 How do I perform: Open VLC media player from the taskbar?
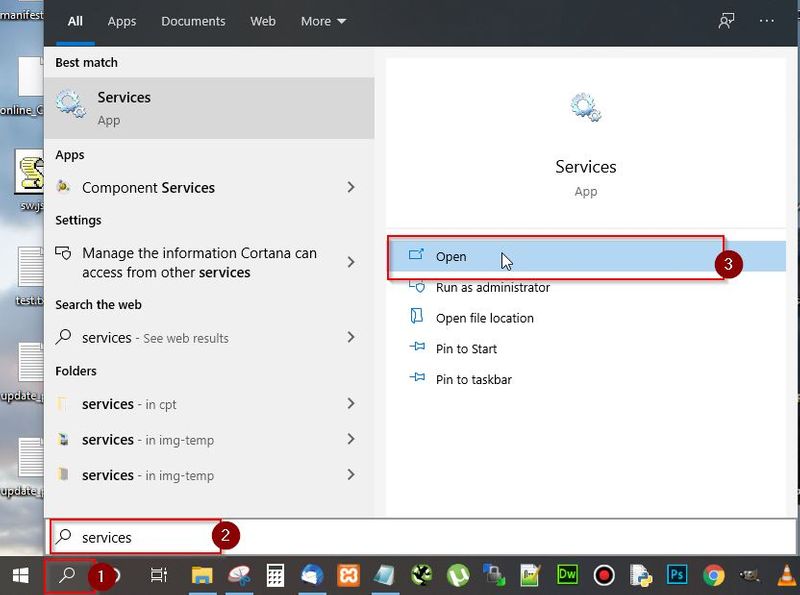[x=788, y=576]
